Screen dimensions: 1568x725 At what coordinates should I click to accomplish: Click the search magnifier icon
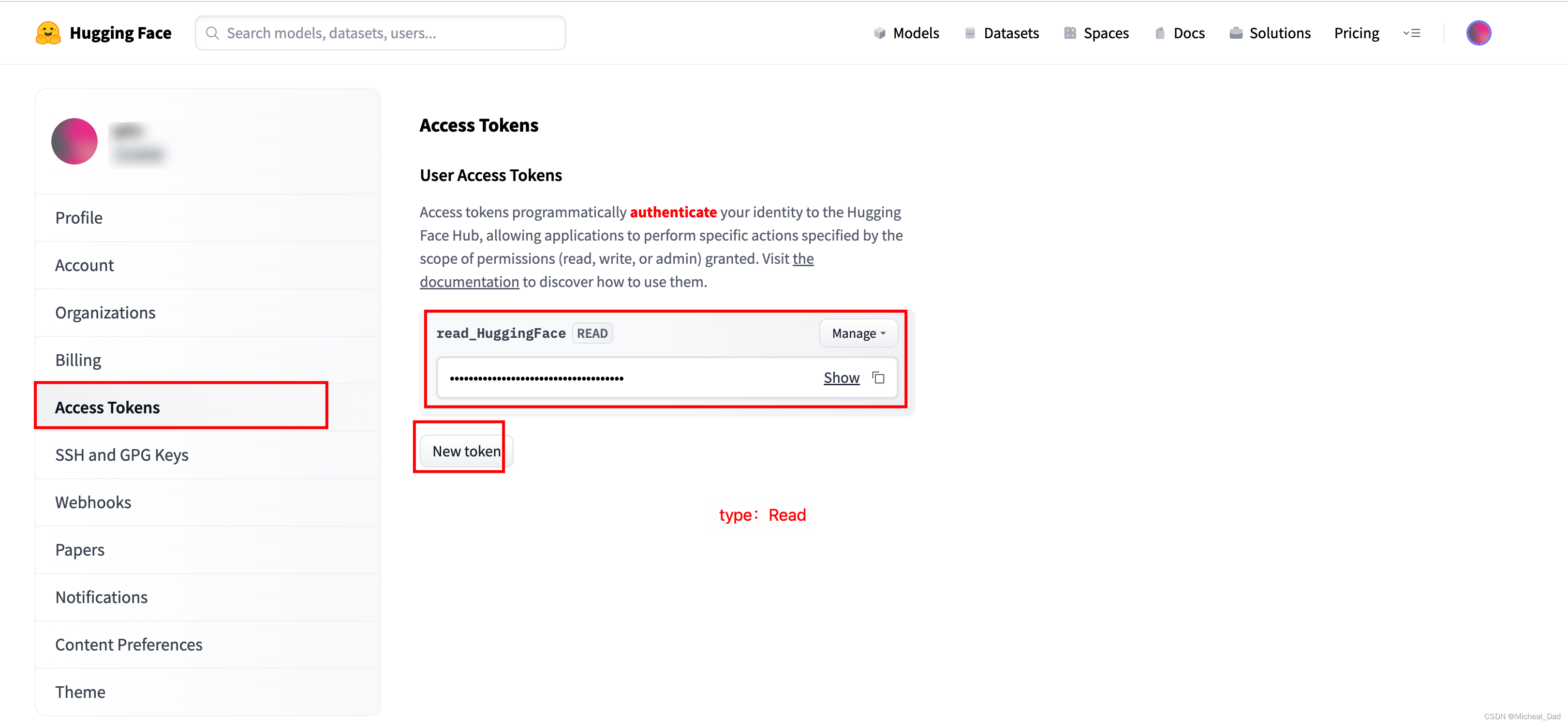(212, 33)
